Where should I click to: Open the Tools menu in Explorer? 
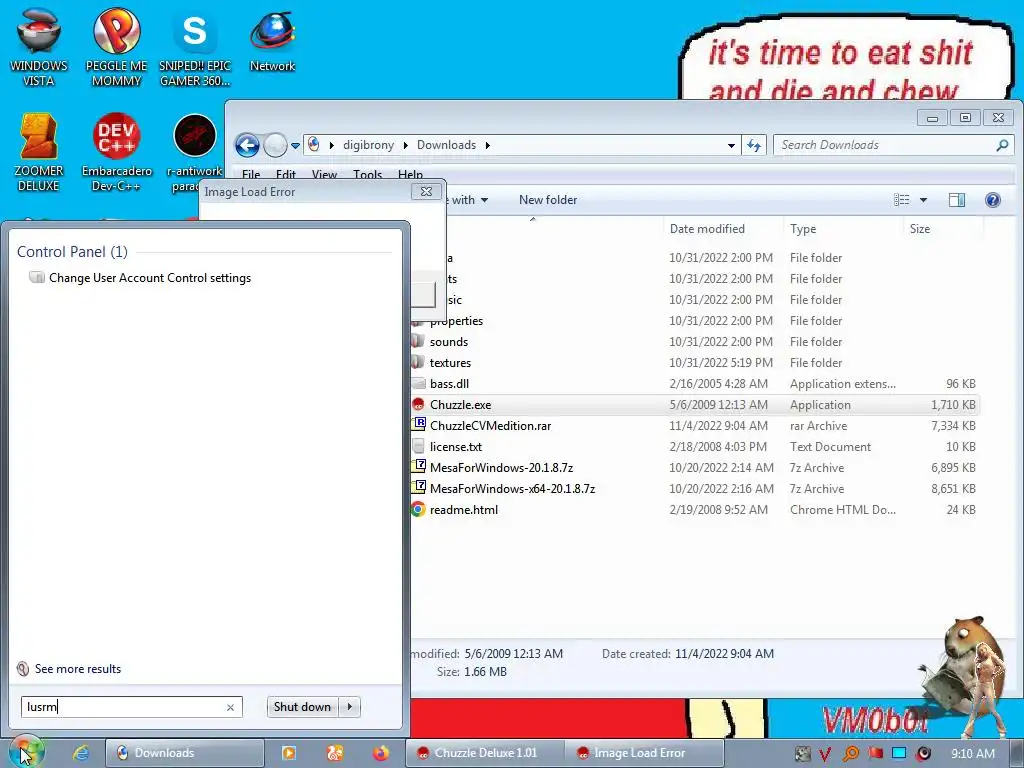point(367,174)
